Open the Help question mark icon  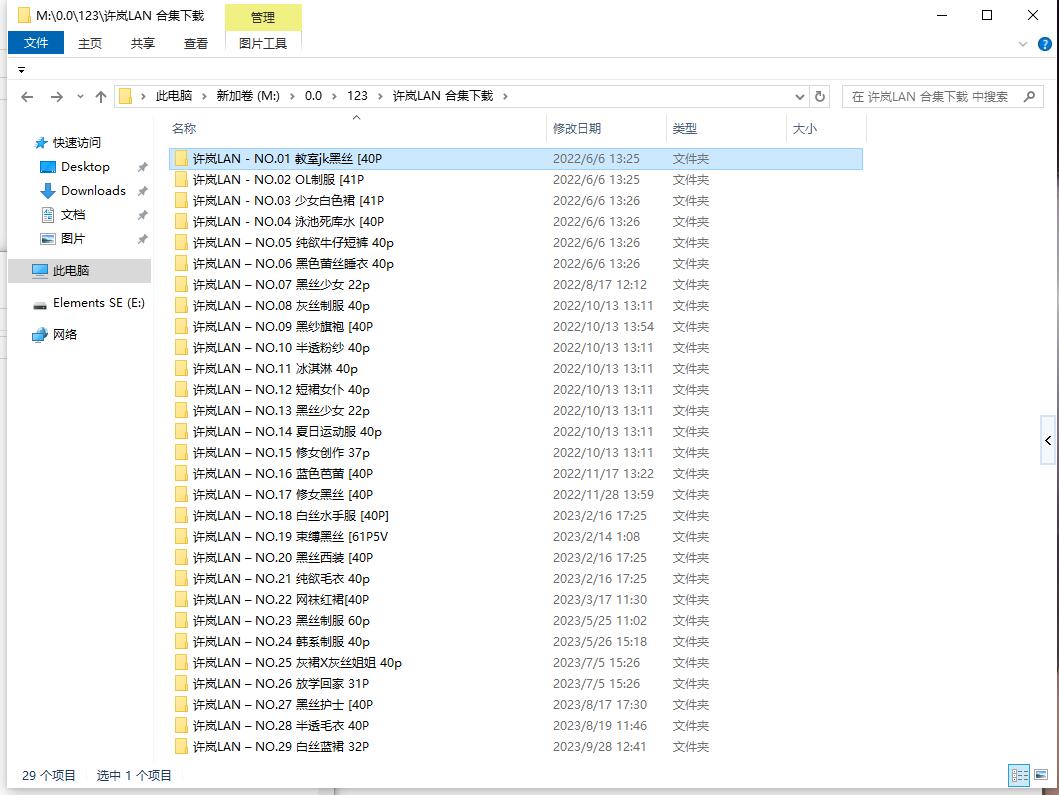coord(1044,45)
